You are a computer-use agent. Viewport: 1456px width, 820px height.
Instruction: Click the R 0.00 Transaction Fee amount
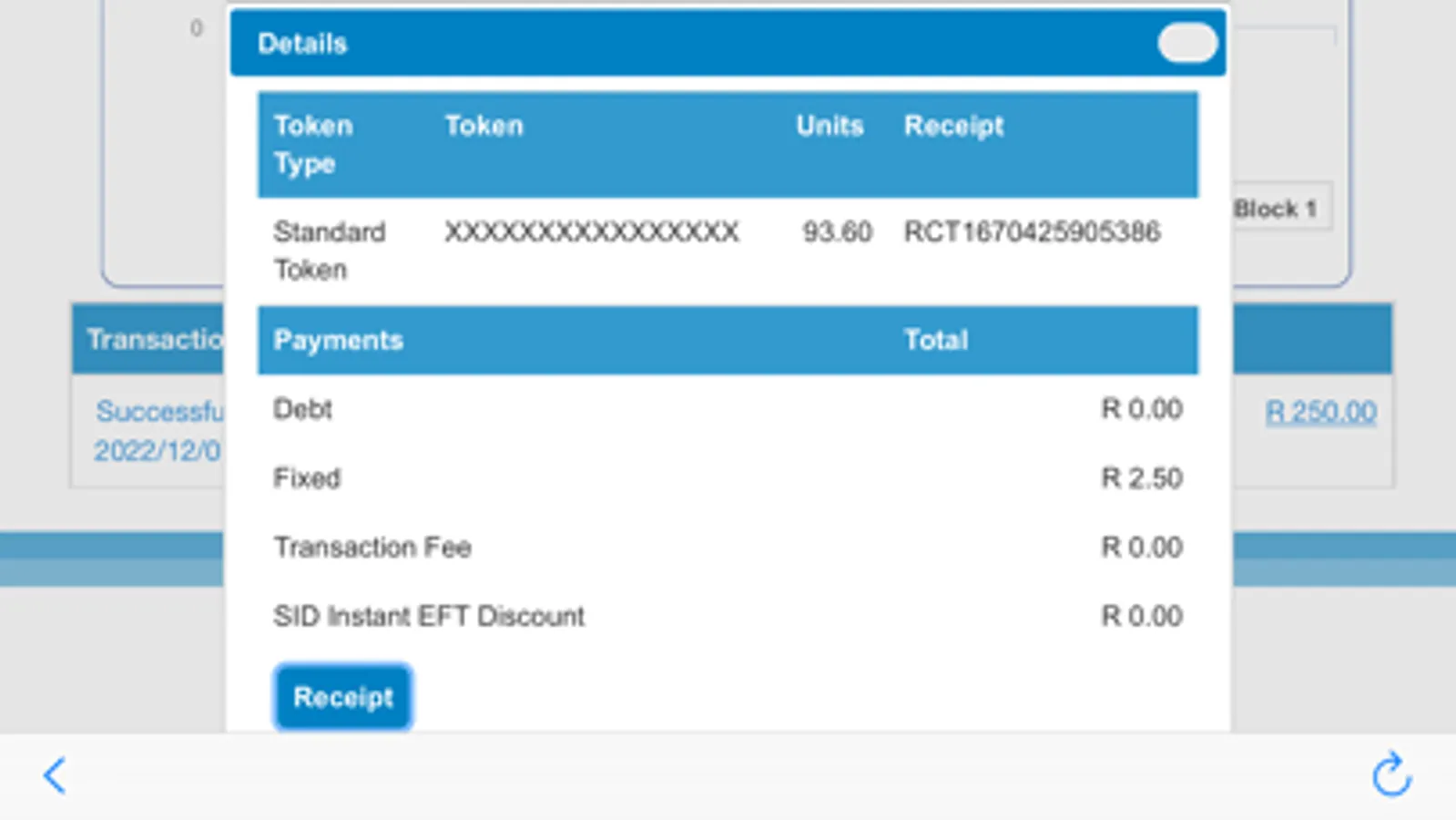(1142, 548)
